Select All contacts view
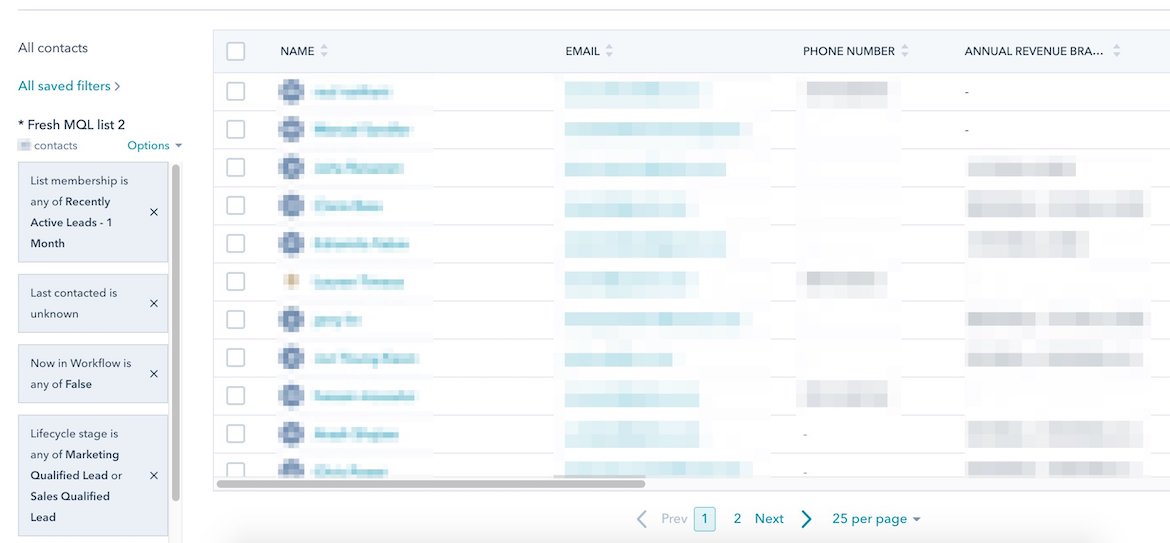 [53, 48]
